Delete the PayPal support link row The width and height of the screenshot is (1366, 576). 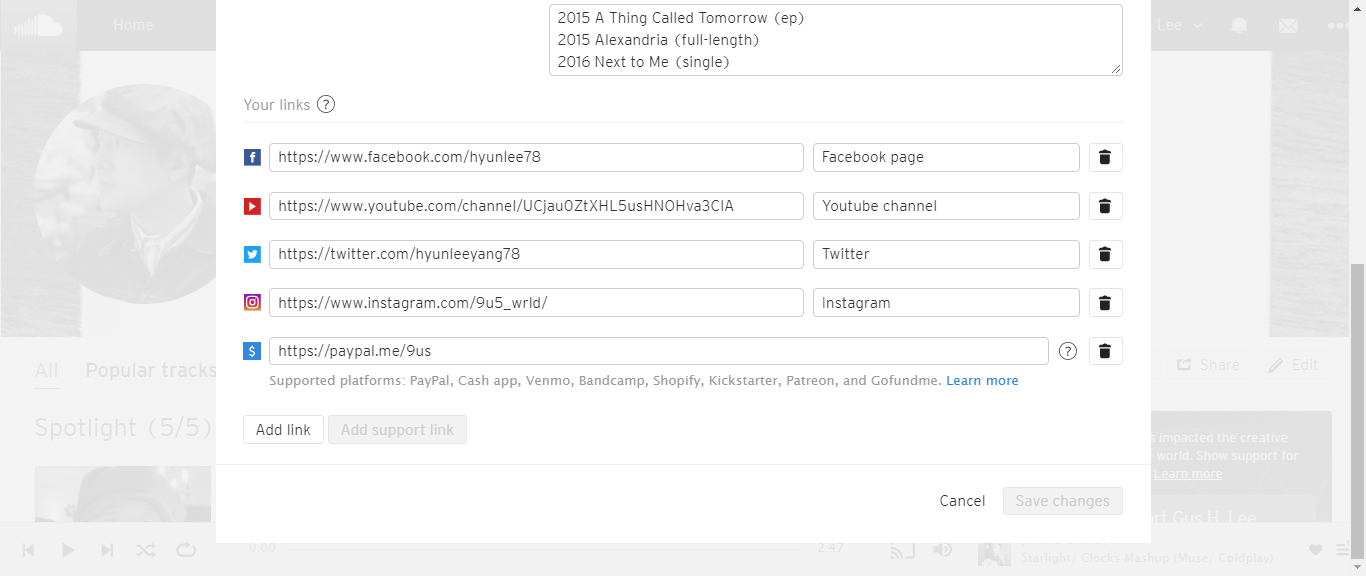[1105, 351]
